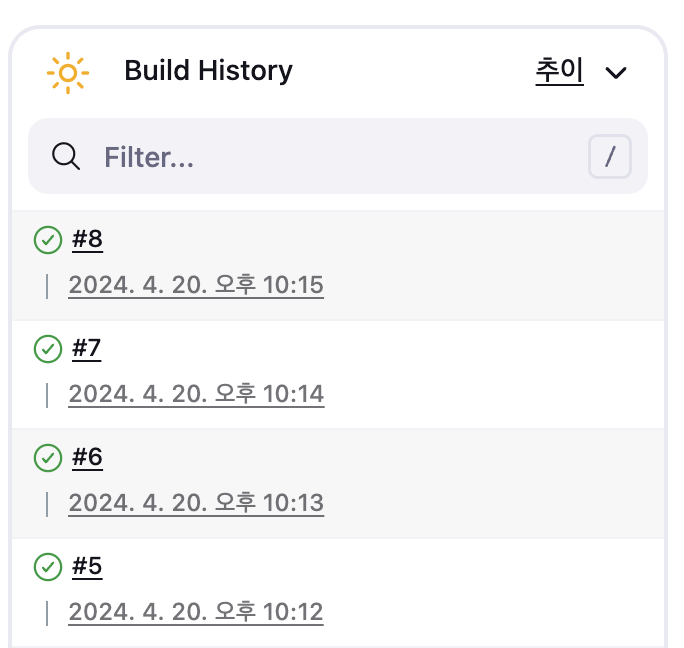Expand the chevron next to 추이

(x=617, y=72)
